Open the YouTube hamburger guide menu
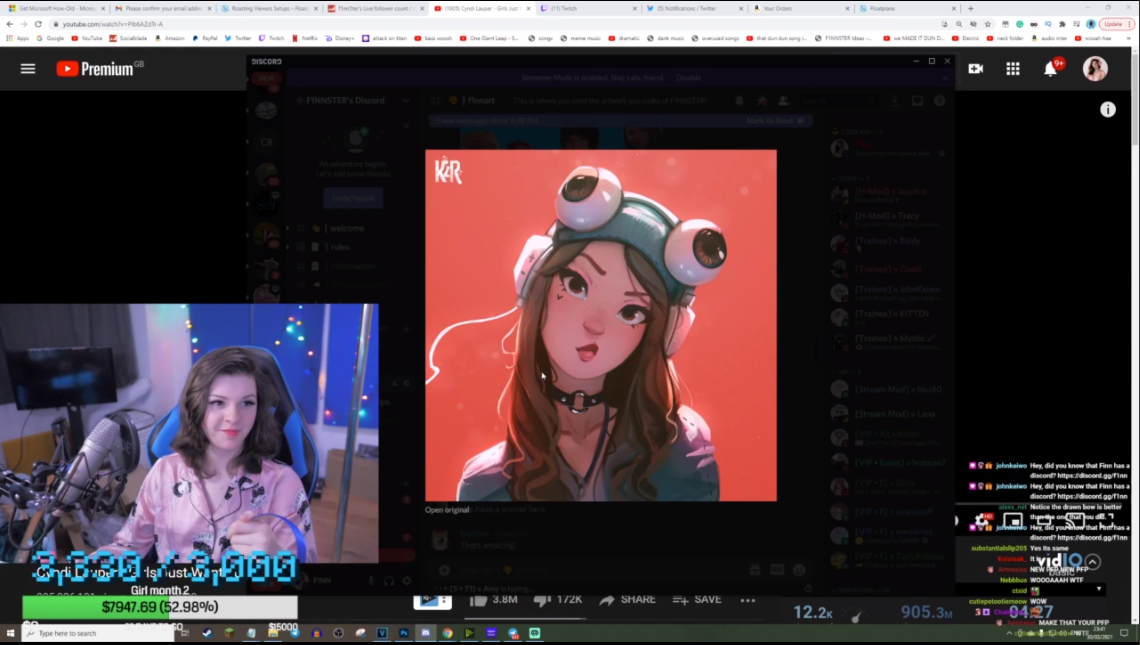 point(28,69)
